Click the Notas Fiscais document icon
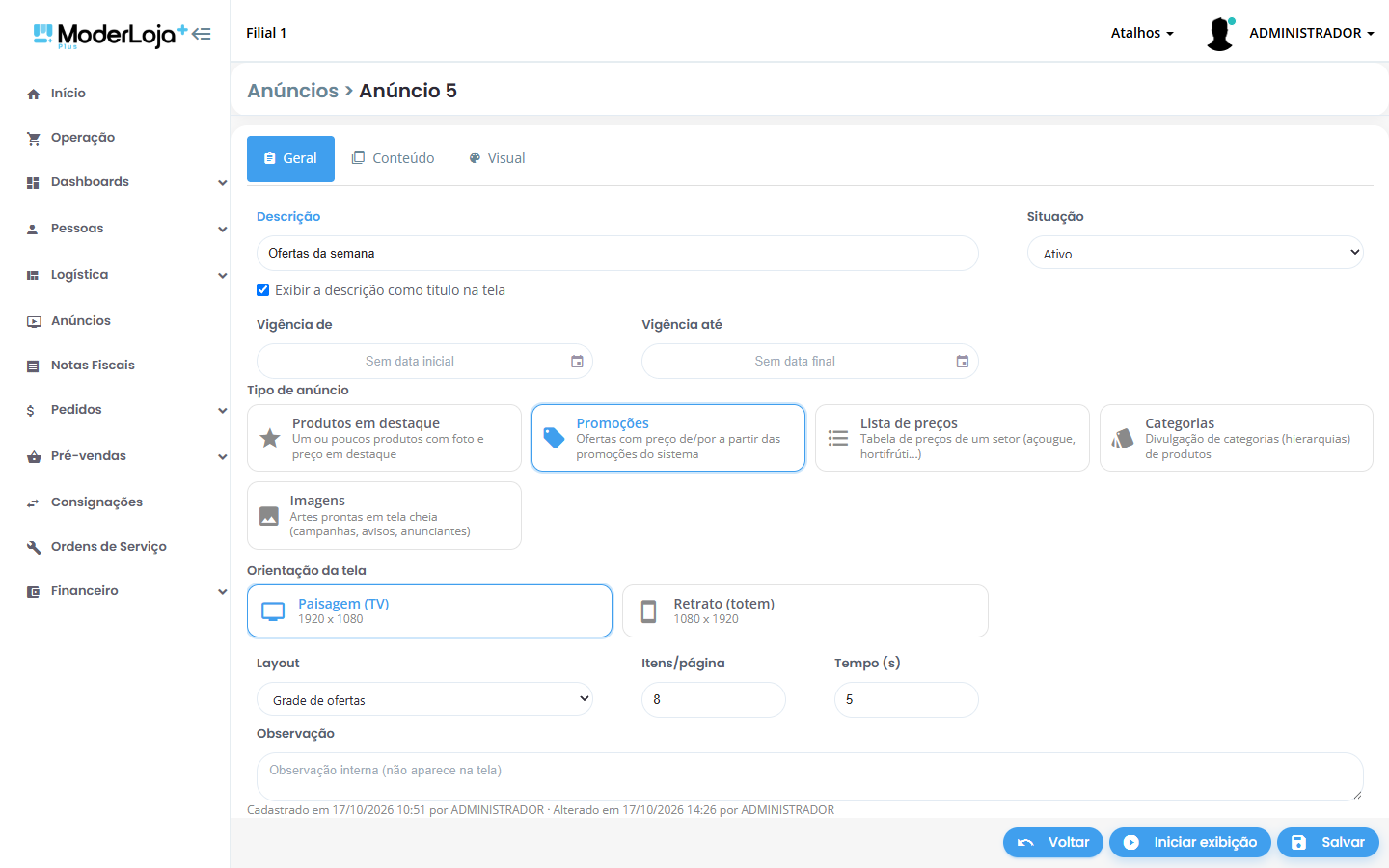 coord(34,366)
